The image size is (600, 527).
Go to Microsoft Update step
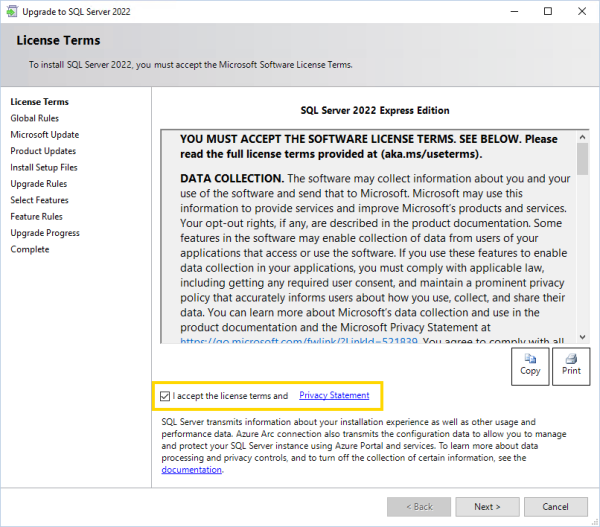[44, 135]
